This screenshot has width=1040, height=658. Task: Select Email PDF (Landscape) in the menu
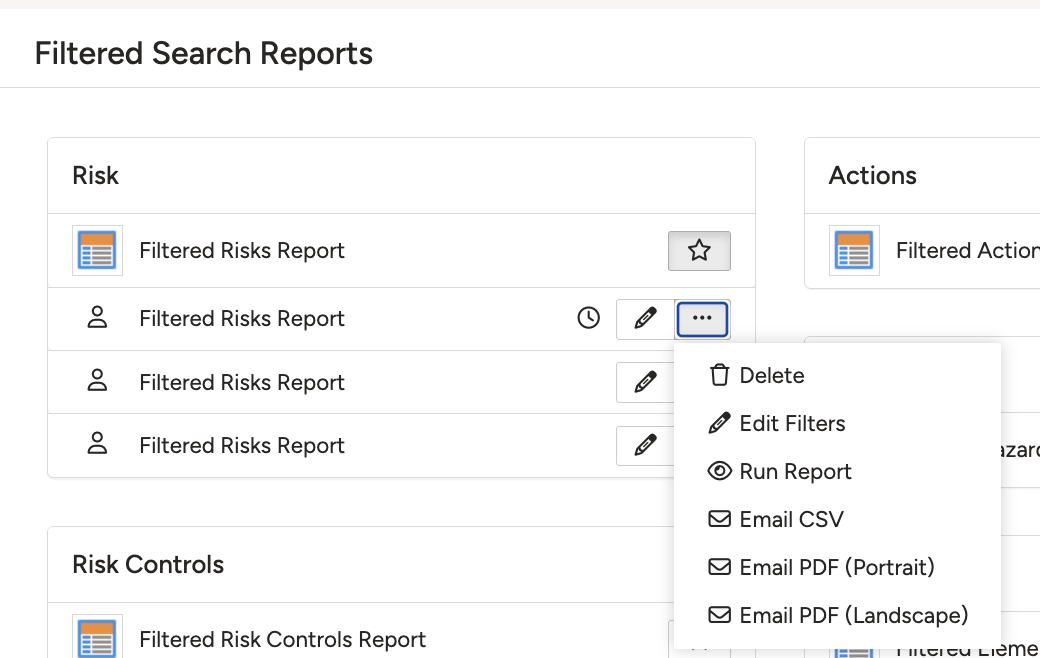(x=837, y=616)
